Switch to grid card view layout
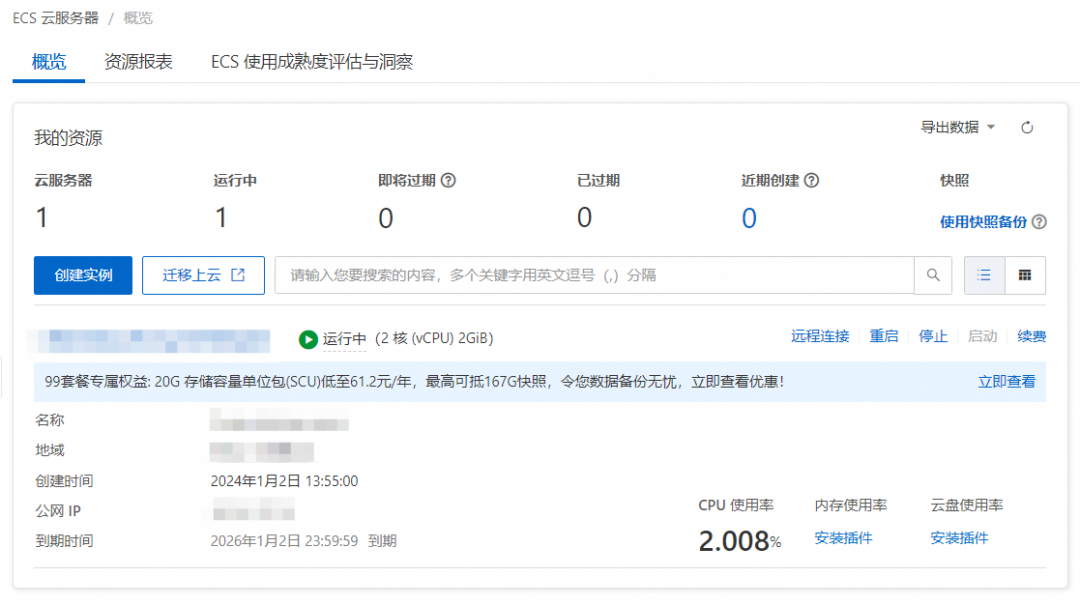This screenshot has width=1080, height=606. point(1025,275)
